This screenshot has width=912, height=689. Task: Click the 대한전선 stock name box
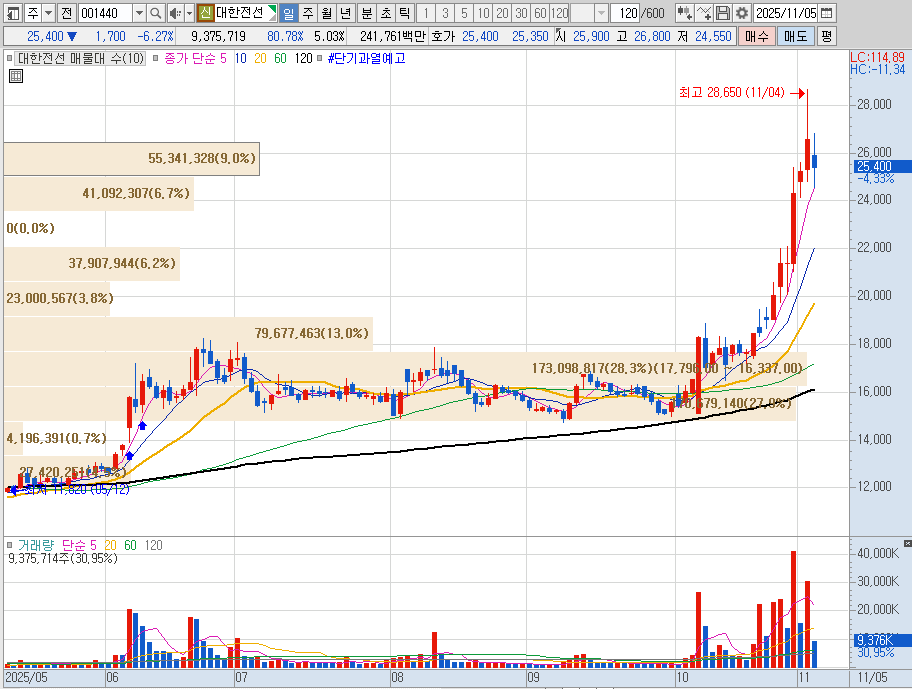tap(245, 13)
